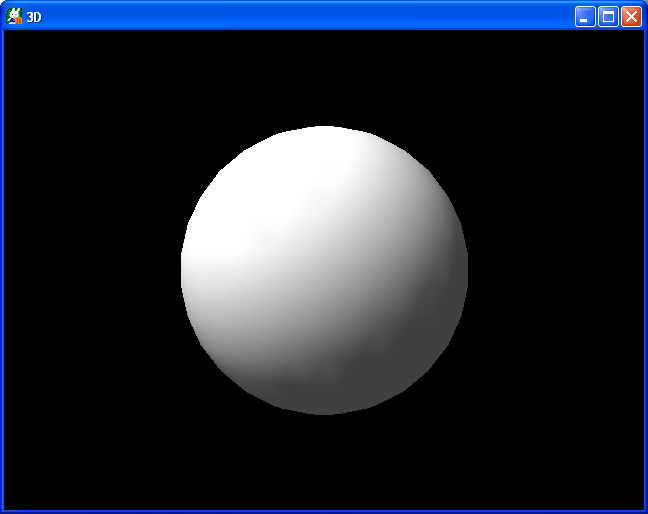Click black background right of the sphere
The height and width of the screenshot is (514, 648).
click(x=555, y=270)
